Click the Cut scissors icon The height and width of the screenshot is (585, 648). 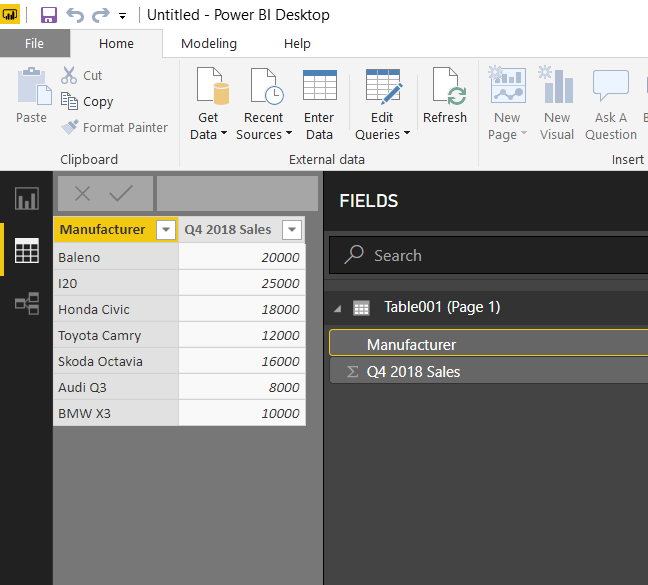click(x=69, y=75)
